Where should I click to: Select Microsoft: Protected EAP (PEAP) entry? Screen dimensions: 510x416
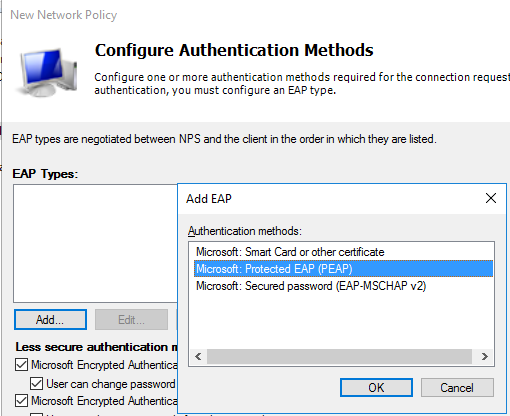tap(343, 269)
